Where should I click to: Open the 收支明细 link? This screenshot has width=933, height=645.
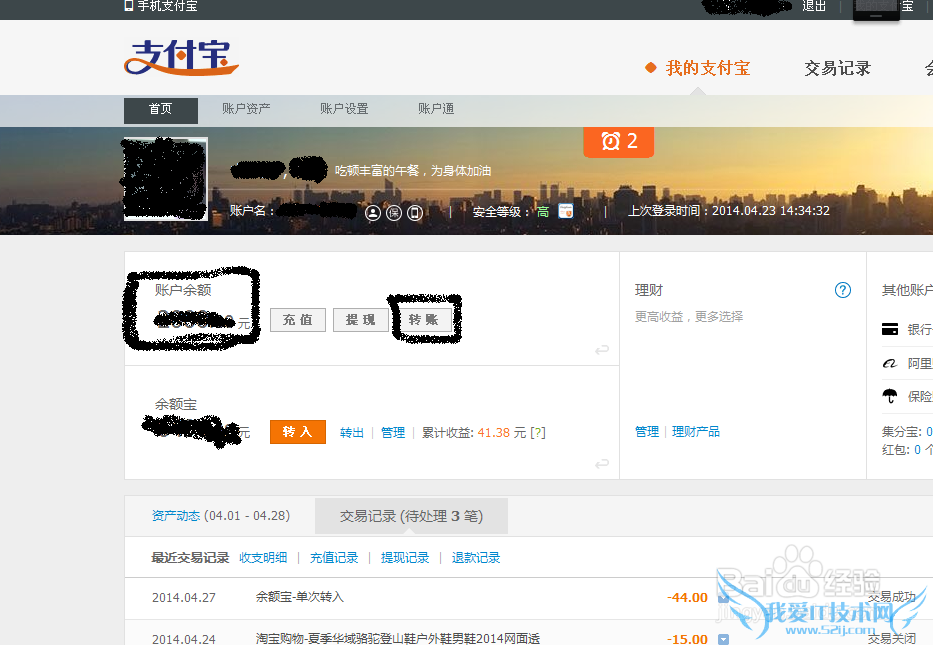[x=263, y=558]
